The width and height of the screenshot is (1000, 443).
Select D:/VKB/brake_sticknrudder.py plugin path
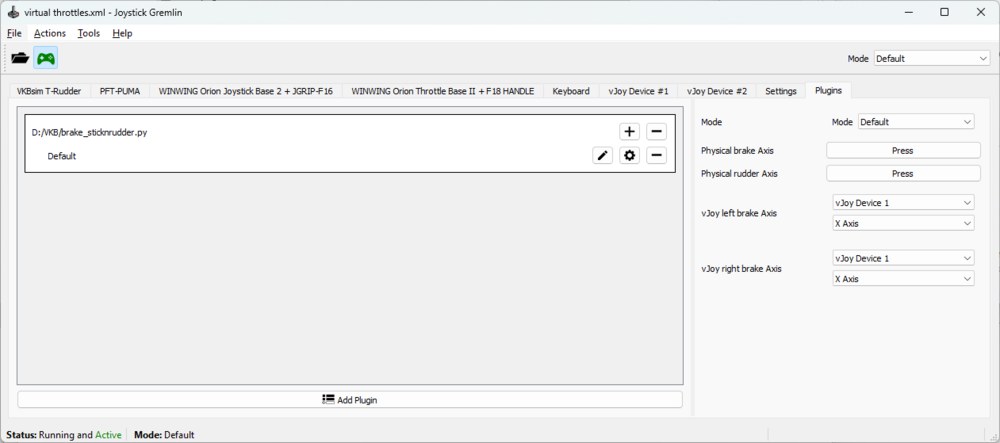[x=90, y=133]
